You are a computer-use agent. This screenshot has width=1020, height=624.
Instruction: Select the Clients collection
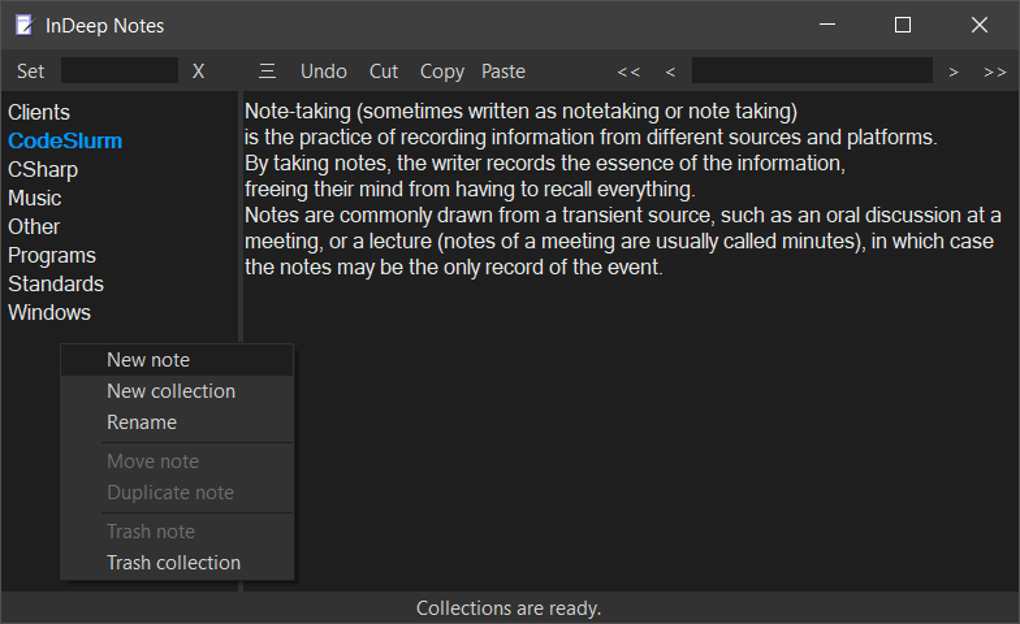[39, 111]
